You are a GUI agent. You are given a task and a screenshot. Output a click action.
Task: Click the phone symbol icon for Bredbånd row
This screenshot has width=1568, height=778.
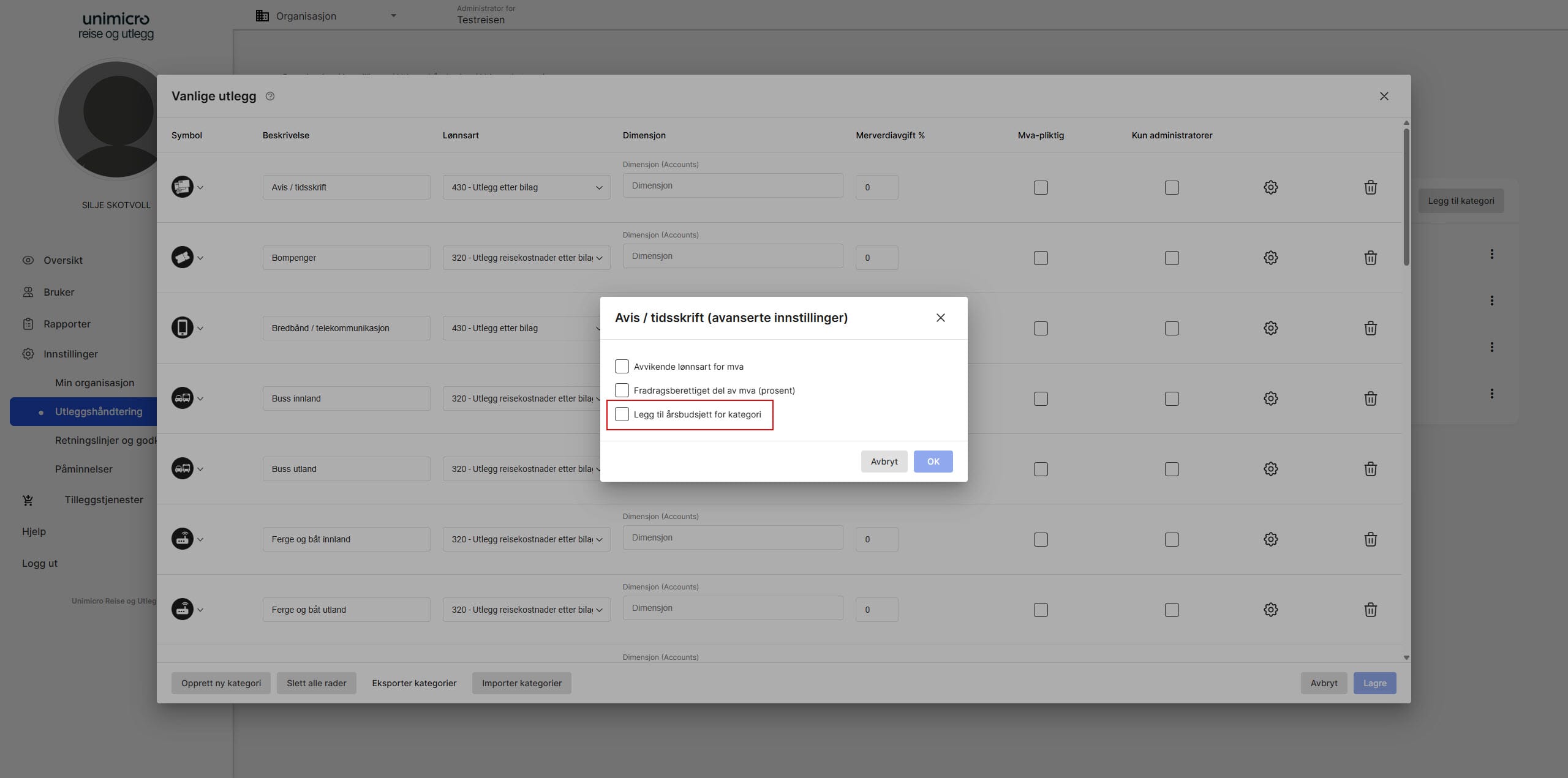[182, 328]
